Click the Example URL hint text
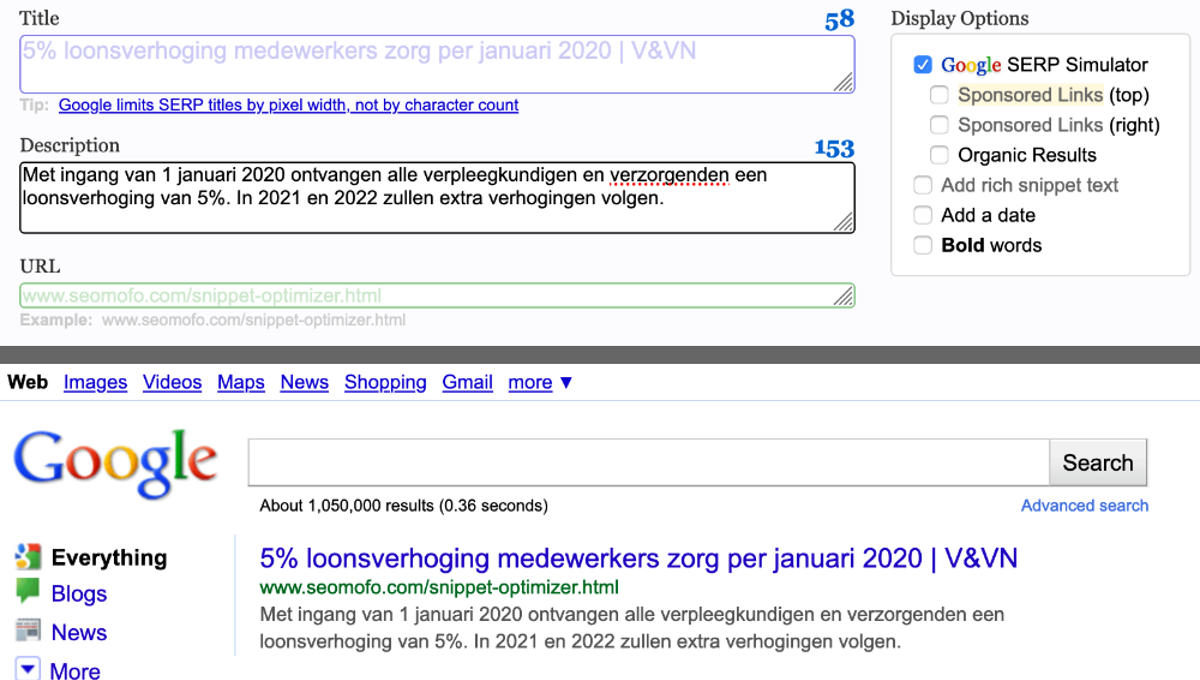Image resolution: width=1200 pixels, height=680 pixels. pos(212,320)
